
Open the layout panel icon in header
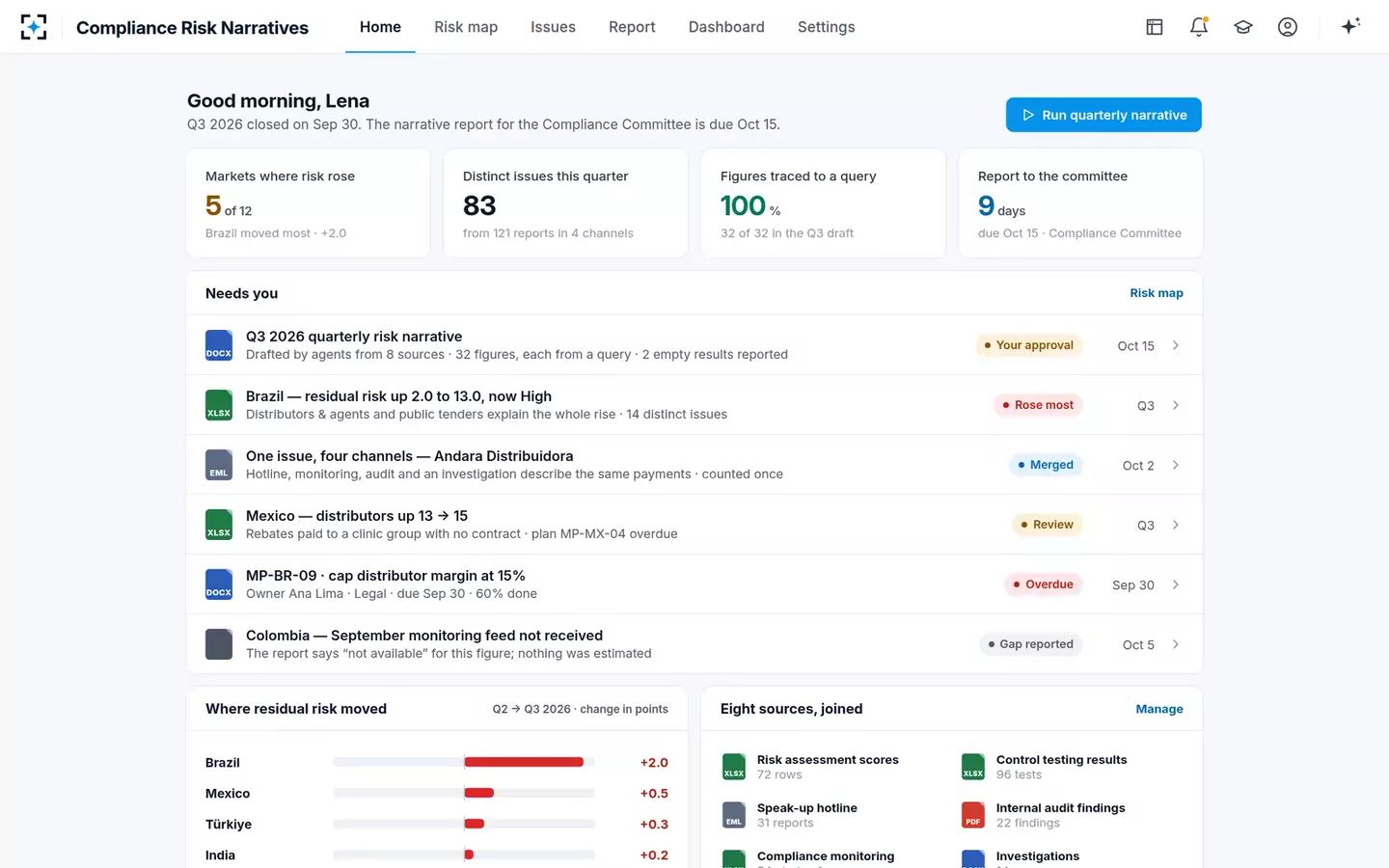point(1155,27)
